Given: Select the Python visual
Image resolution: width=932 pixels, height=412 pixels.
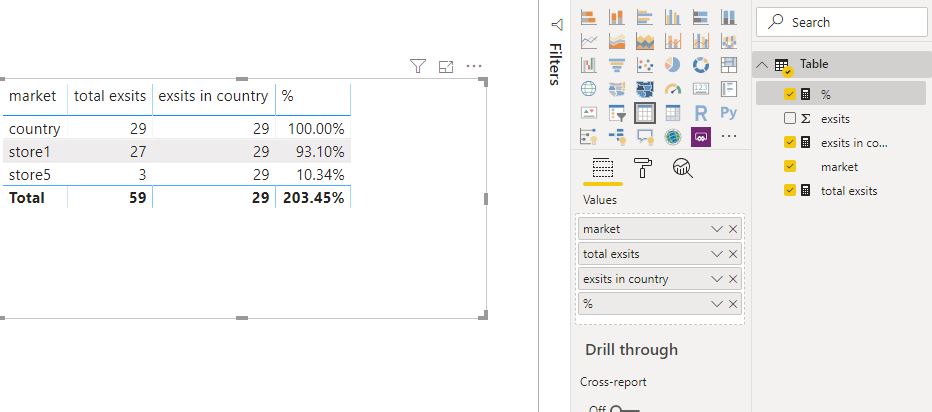Looking at the screenshot, I should pyautogui.click(x=729, y=112).
